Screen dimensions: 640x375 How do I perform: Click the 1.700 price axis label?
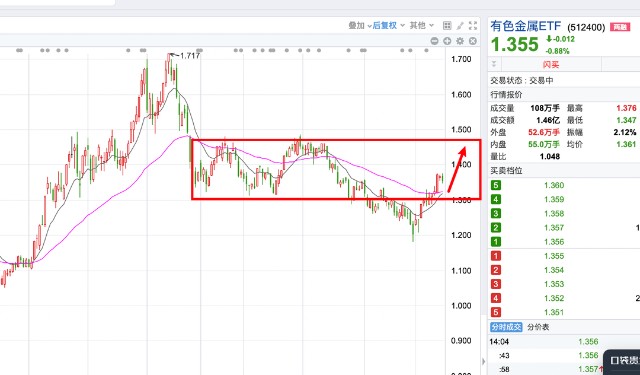(461, 59)
